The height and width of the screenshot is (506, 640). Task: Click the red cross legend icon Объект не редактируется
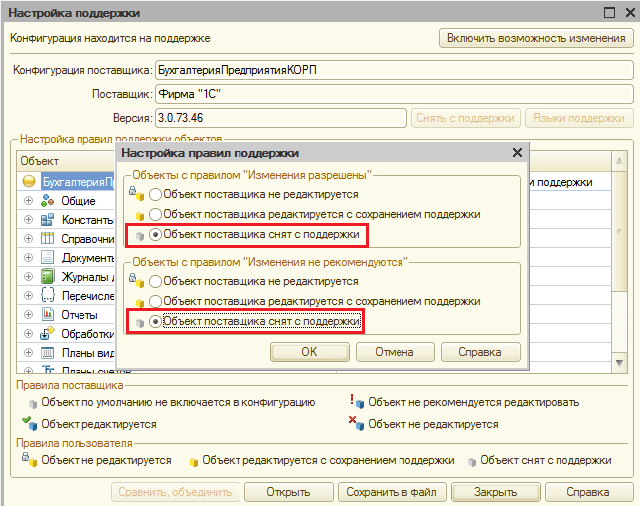pyautogui.click(x=356, y=423)
